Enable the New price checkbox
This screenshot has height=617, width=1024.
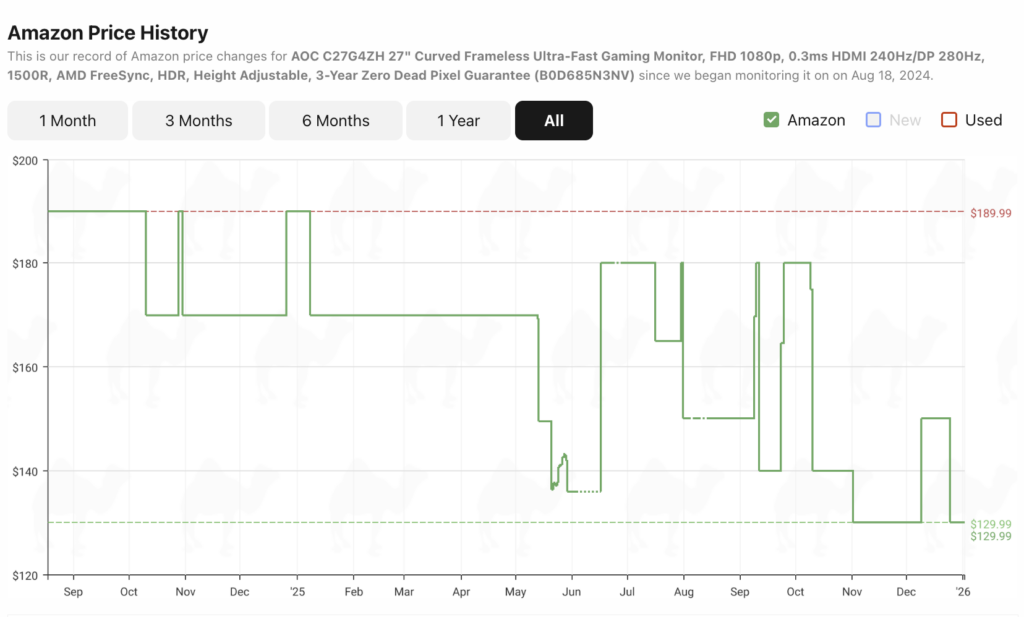pos(873,120)
